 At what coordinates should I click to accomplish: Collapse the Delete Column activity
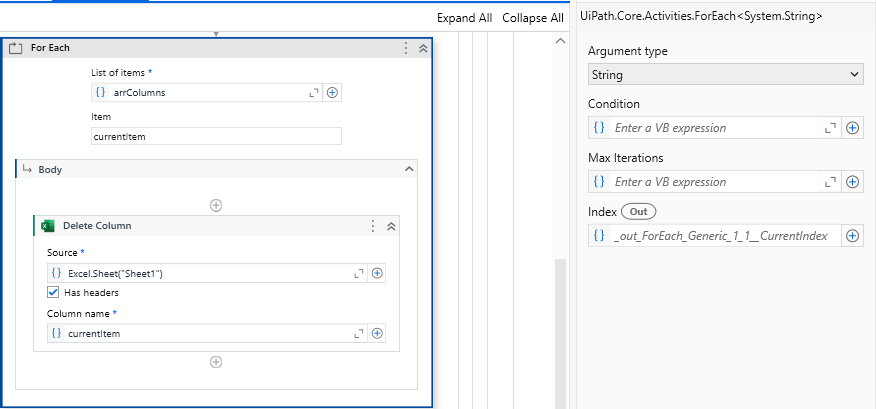tap(391, 226)
